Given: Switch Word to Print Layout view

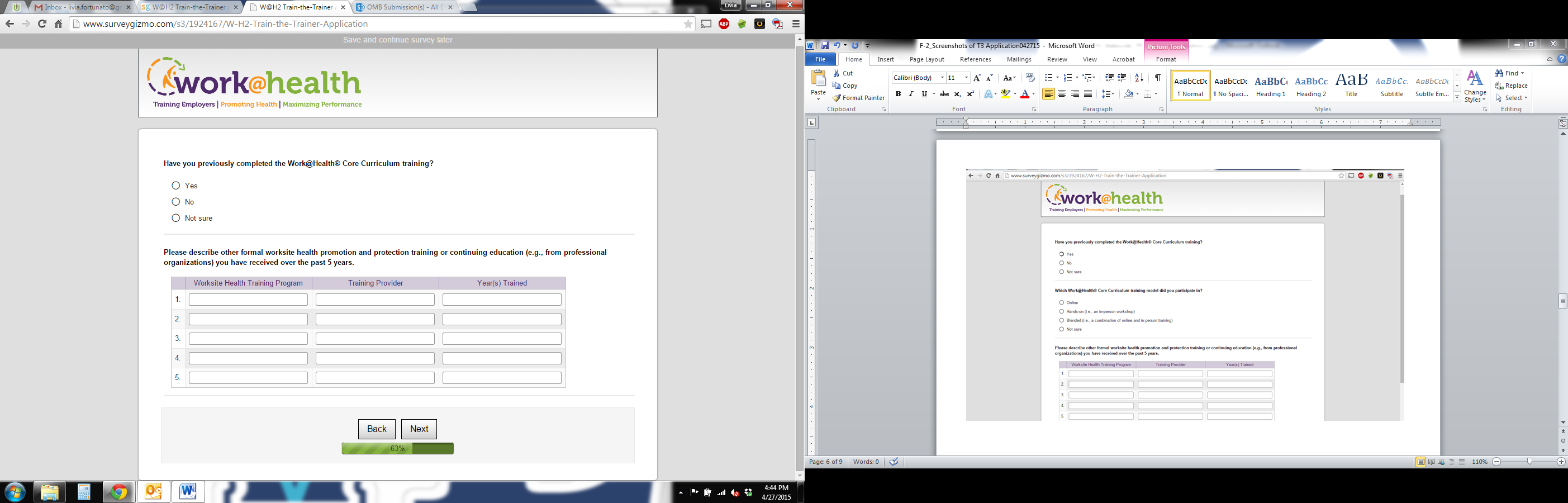Looking at the screenshot, I should click(1420, 462).
